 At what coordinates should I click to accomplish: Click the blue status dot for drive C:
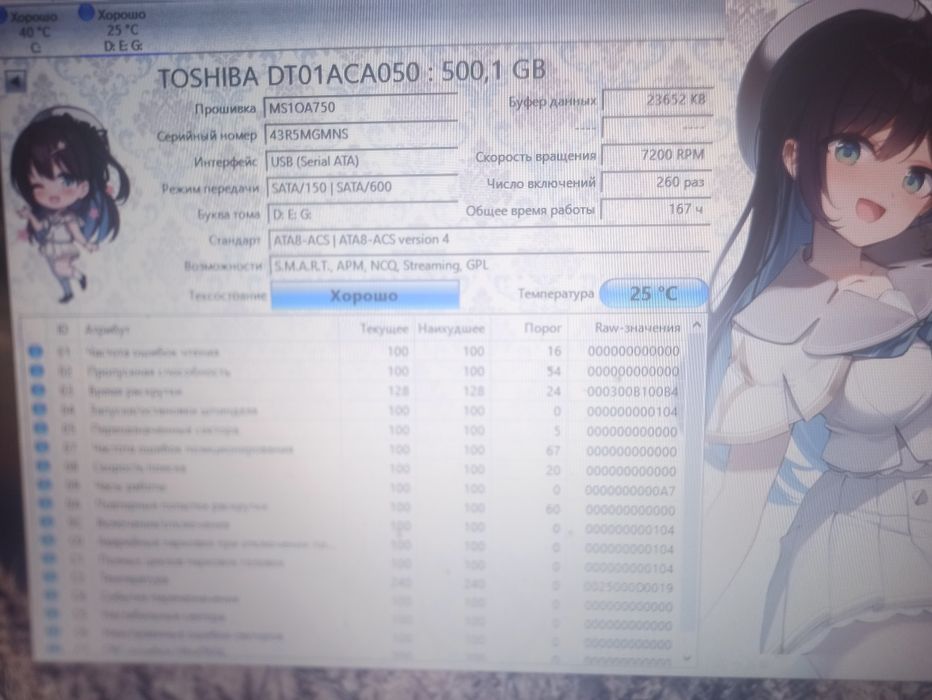[2, 15]
